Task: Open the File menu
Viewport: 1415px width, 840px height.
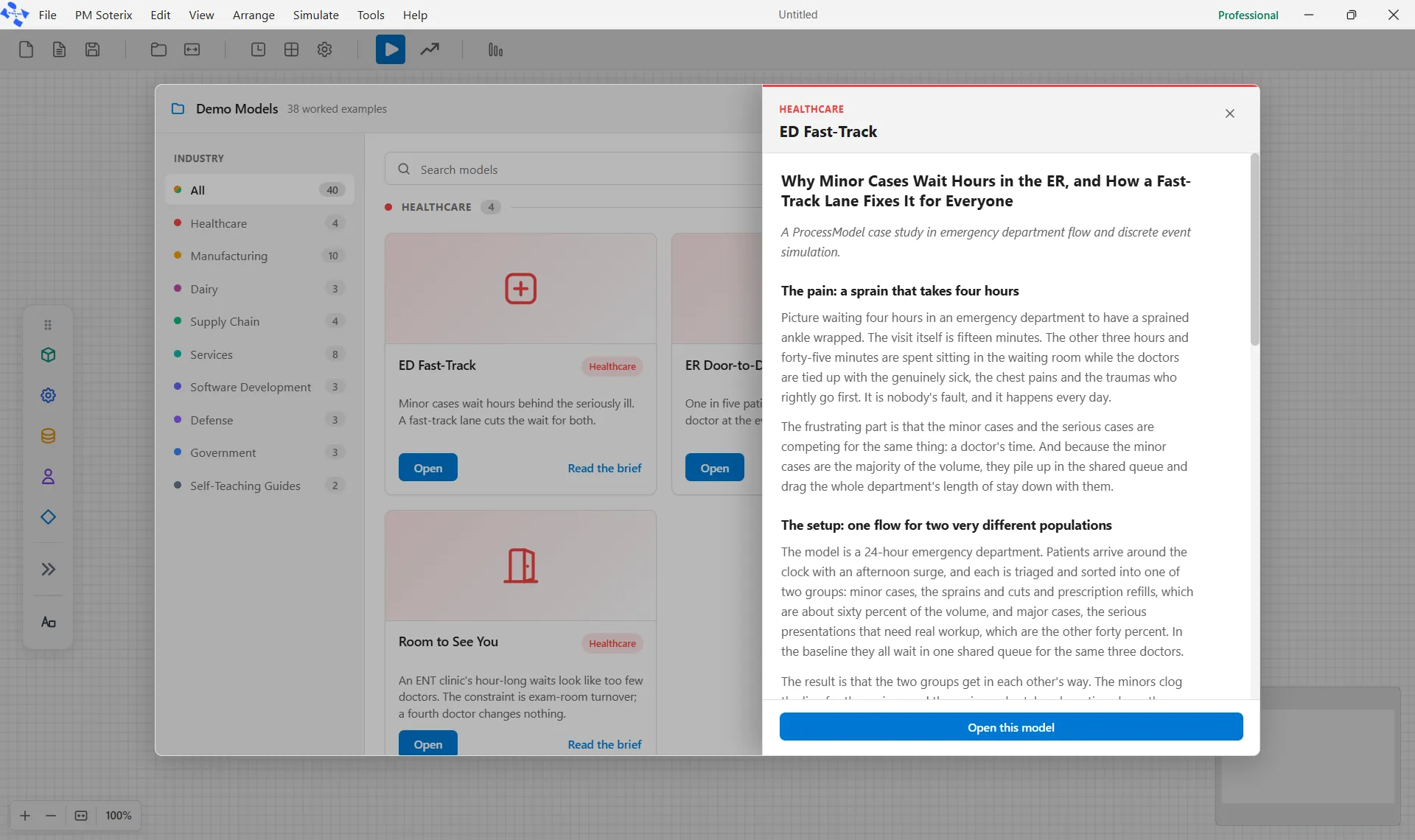Action: pos(47,15)
